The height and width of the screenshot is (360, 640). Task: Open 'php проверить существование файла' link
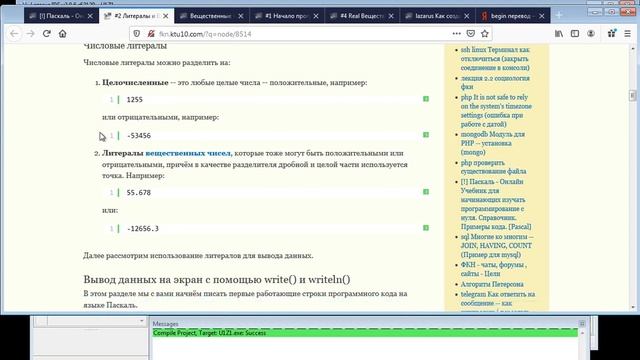click(493, 167)
